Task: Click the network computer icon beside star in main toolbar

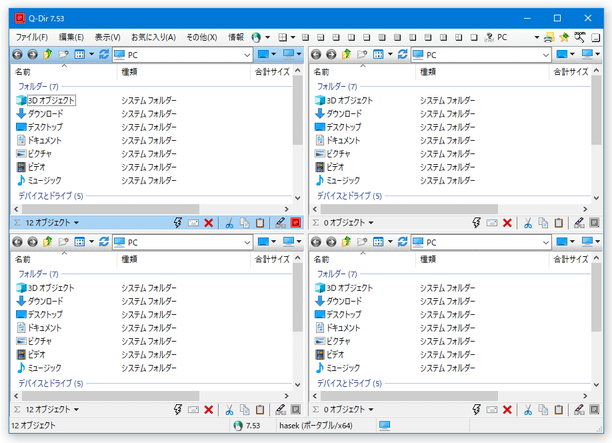Action: pyautogui.click(x=549, y=37)
